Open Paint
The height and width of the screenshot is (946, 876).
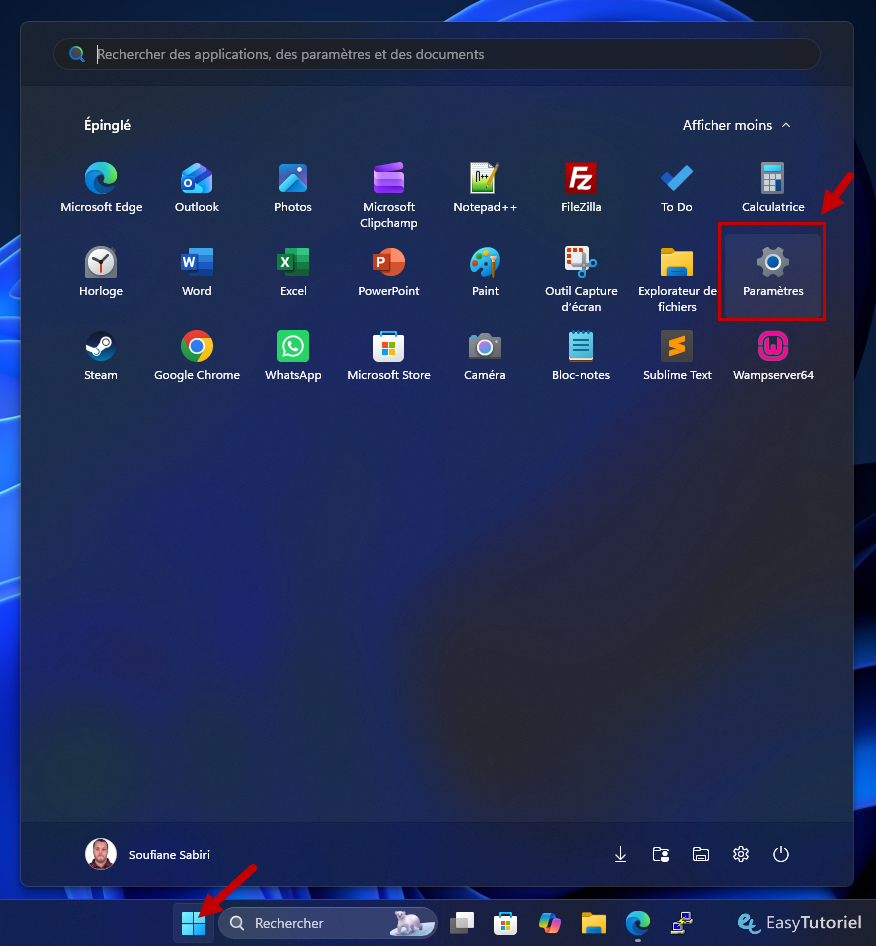tap(485, 272)
